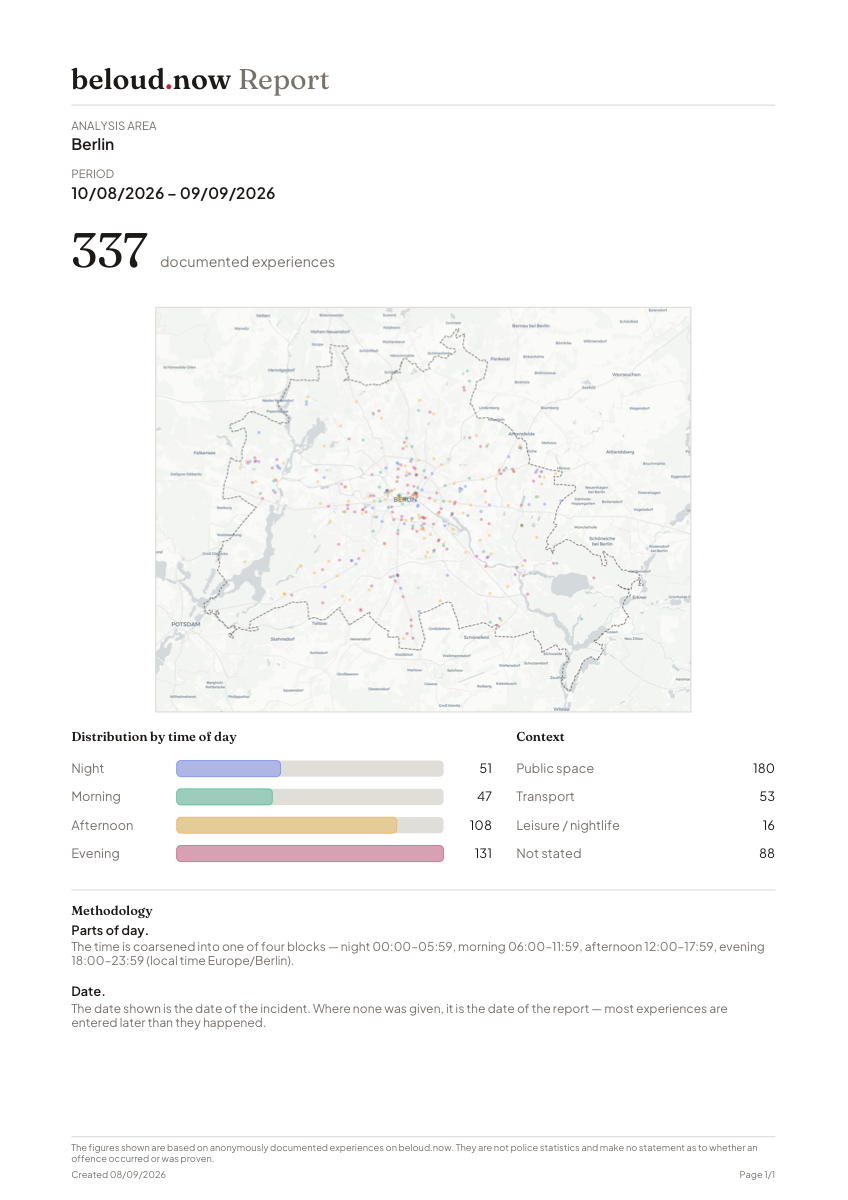Viewport: 848px width, 1200px height.
Task: Click the "beloud.now Report" title
Action: [x=200, y=80]
